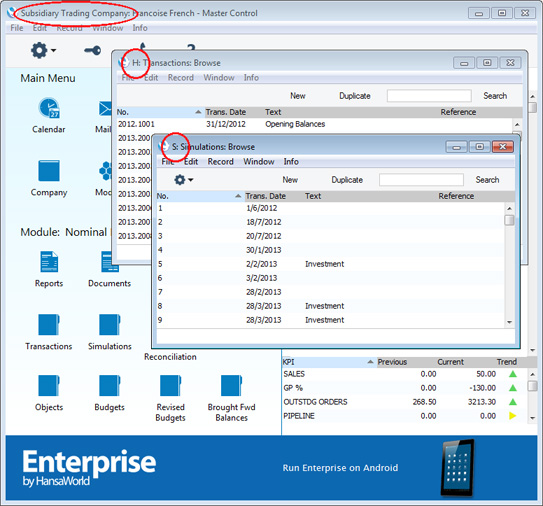The width and height of the screenshot is (543, 506).
Task: Open gear dropdown in Simulations window
Action: 184,180
